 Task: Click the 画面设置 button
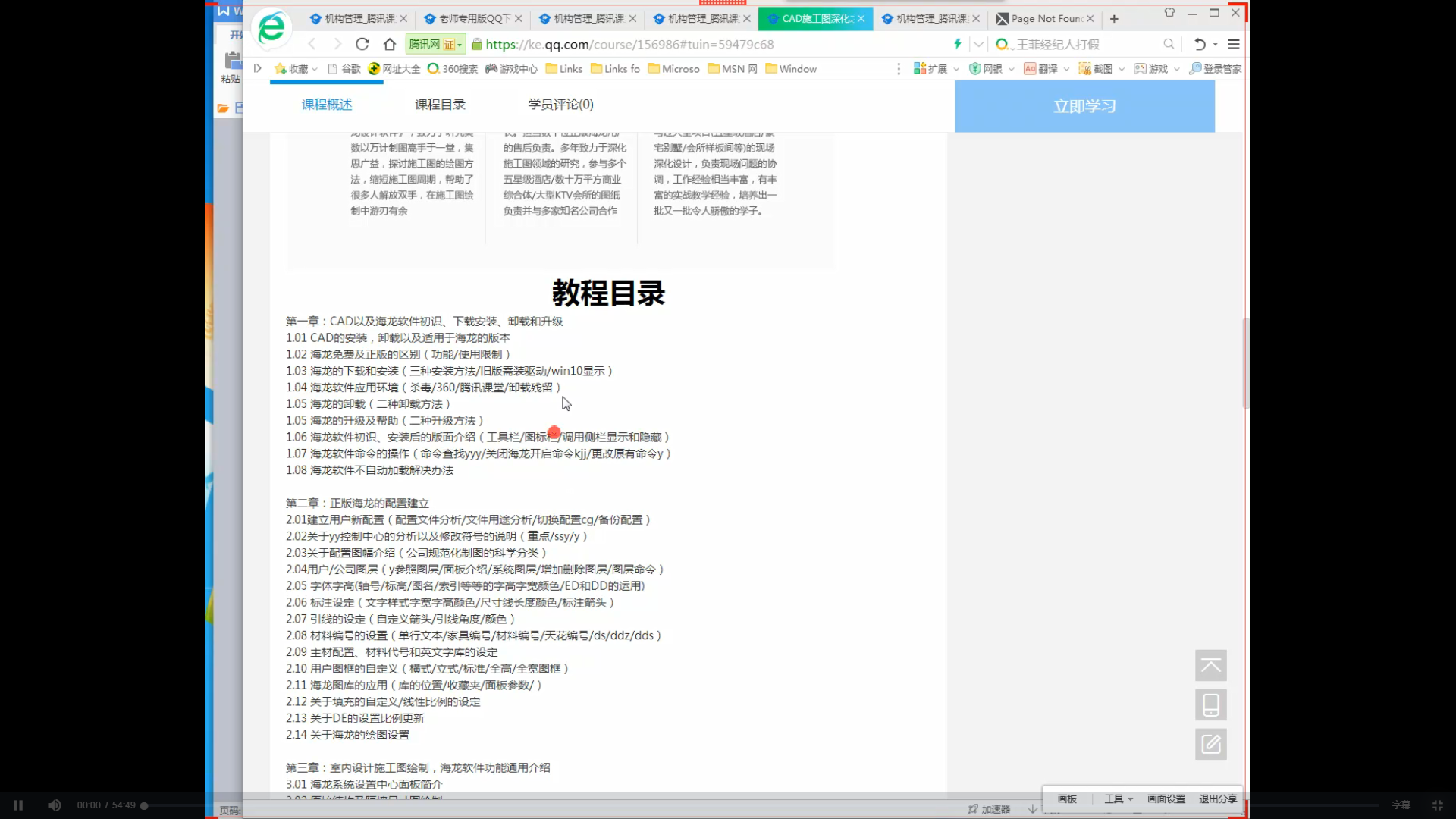coord(1166,799)
